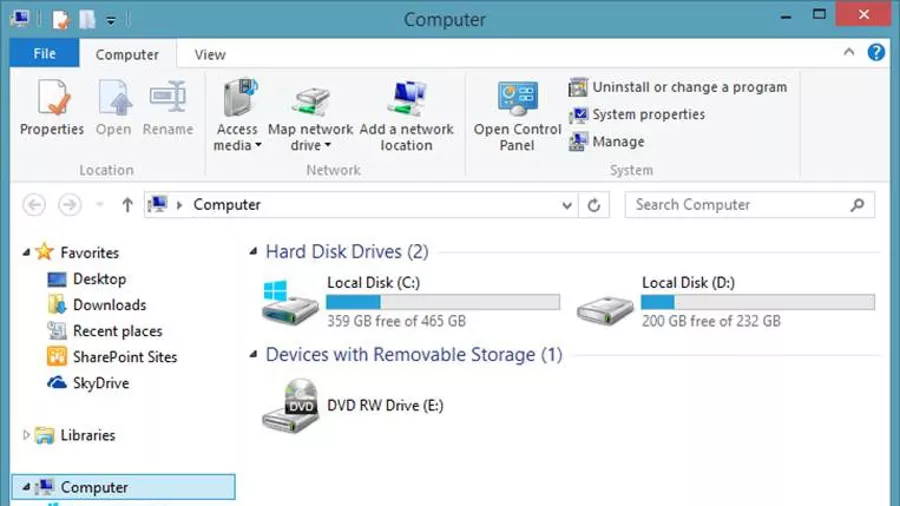Click the search magnifier icon
900x506 pixels.
point(858,205)
